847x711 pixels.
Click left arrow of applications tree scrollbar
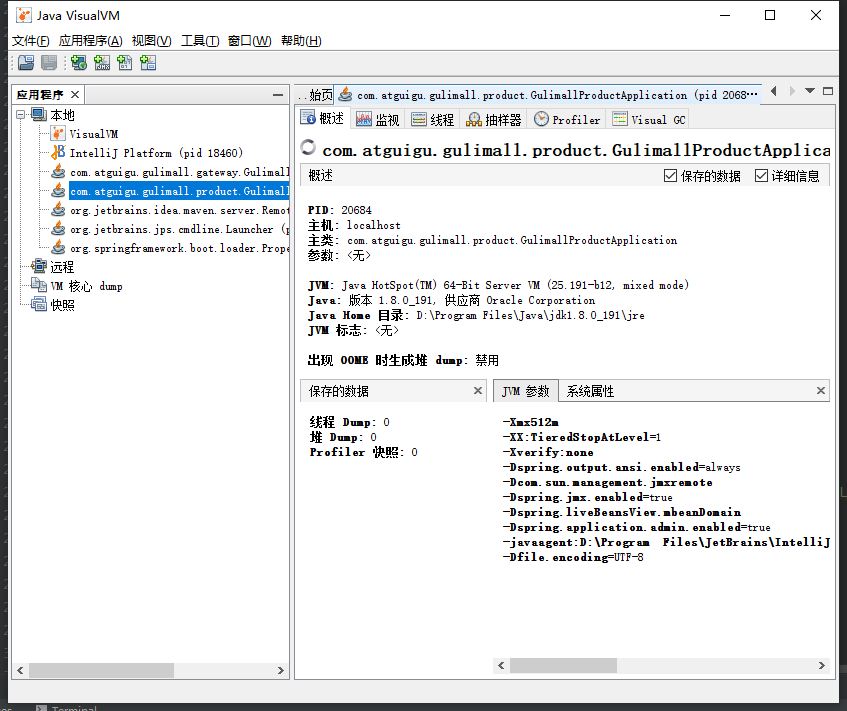point(20,670)
